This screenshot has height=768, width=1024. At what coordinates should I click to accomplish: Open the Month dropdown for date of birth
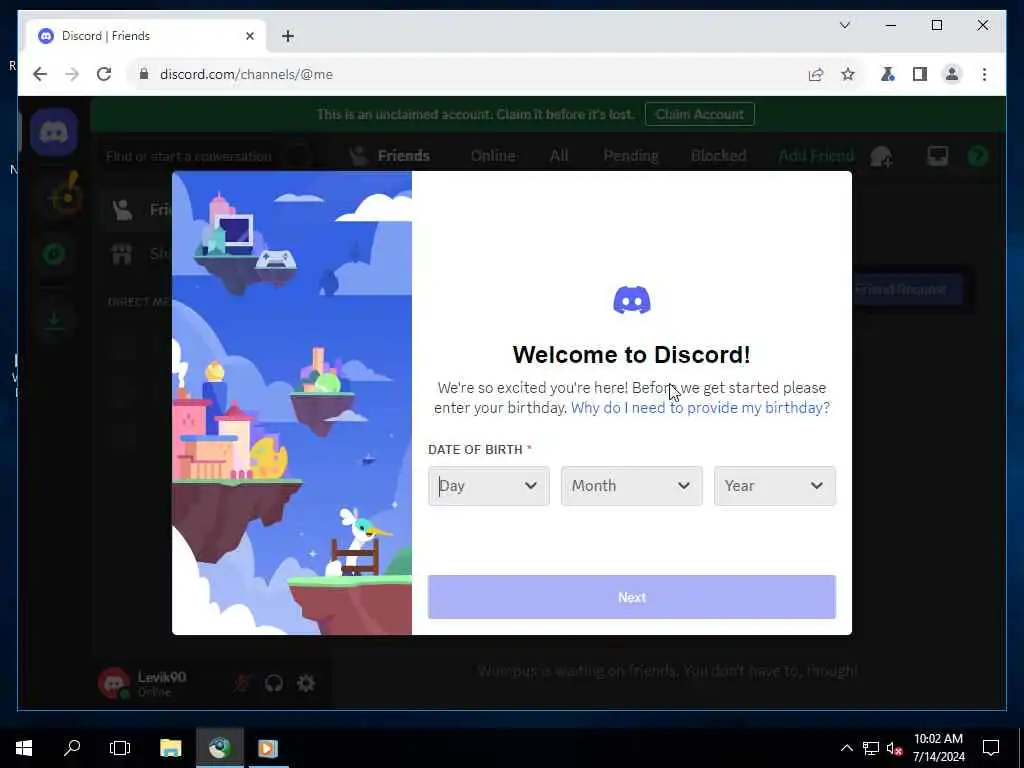(632, 486)
